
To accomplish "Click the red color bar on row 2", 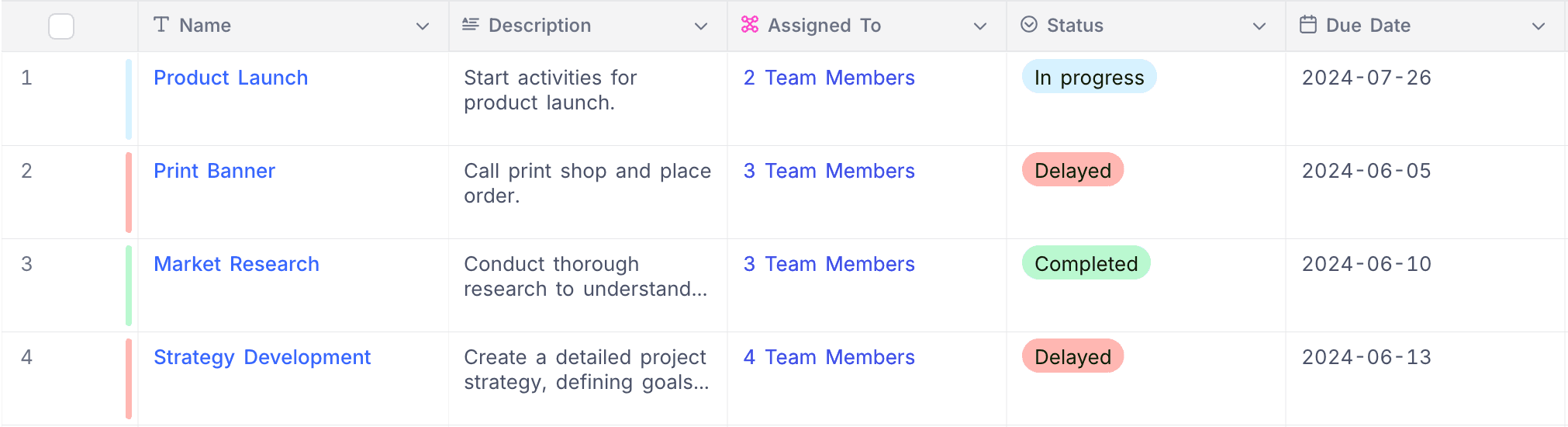I will (x=129, y=192).
